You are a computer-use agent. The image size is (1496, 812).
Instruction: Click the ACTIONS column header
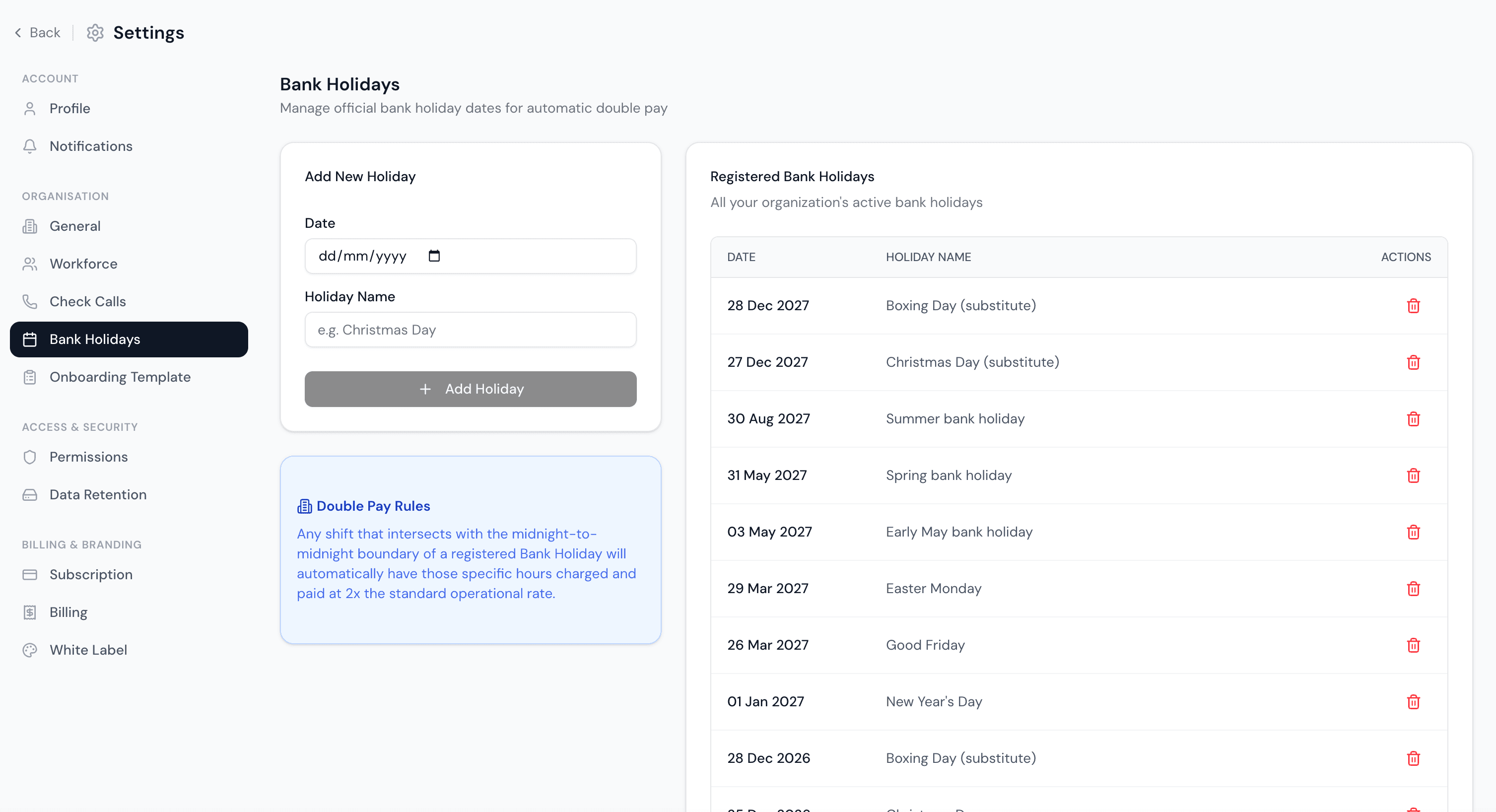point(1405,257)
